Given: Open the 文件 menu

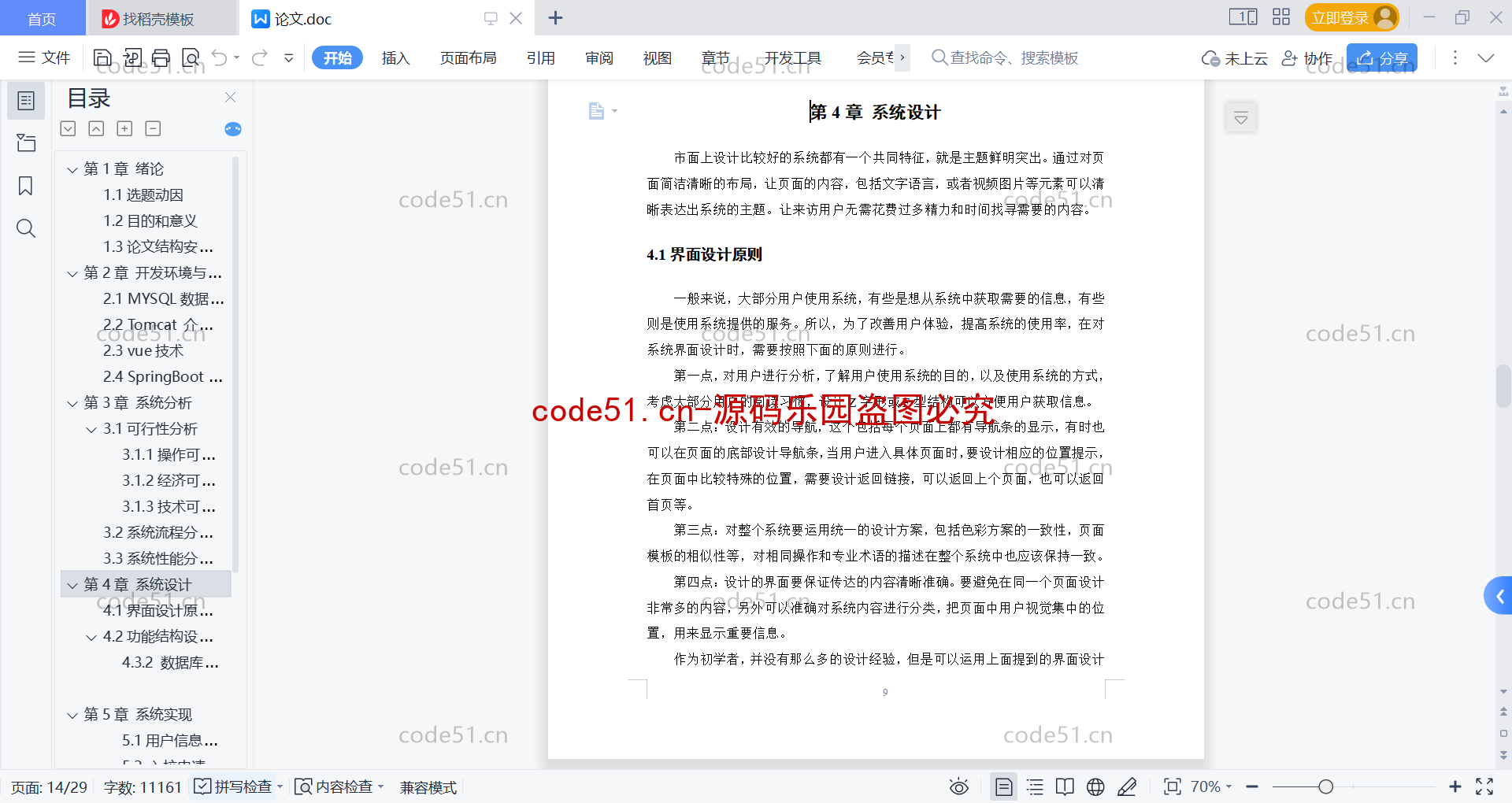Looking at the screenshot, I should coord(44,57).
